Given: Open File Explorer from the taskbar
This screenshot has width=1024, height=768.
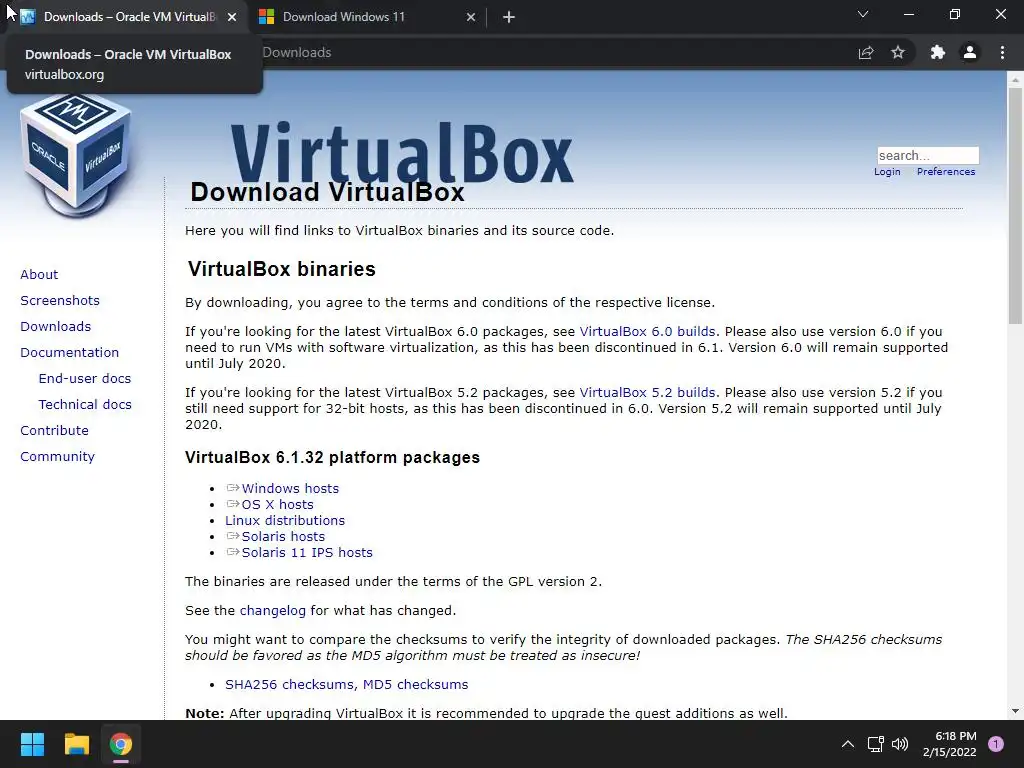Looking at the screenshot, I should 76,744.
